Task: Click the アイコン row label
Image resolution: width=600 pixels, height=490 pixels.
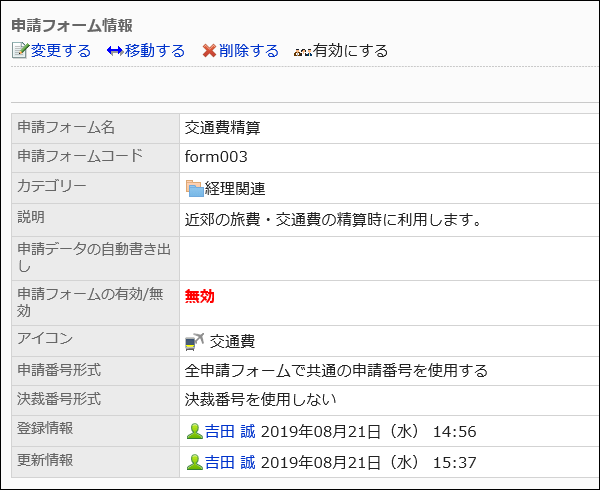Action: [x=45, y=338]
